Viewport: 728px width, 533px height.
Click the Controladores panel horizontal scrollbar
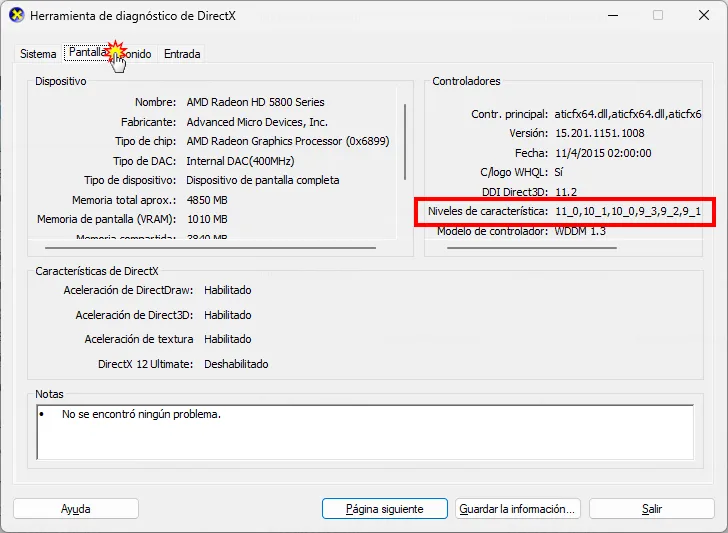coord(532,248)
